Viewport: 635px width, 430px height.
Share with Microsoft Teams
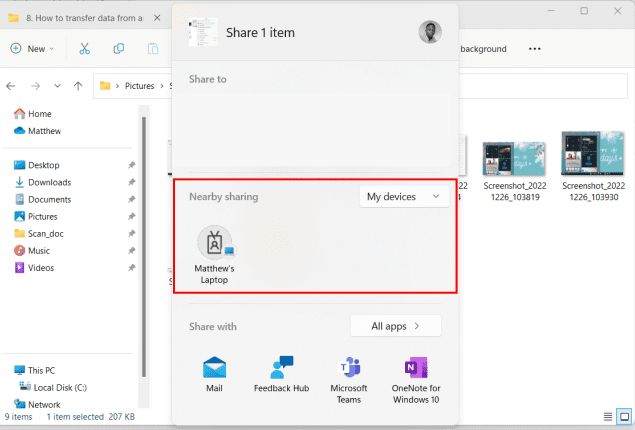pyautogui.click(x=348, y=377)
